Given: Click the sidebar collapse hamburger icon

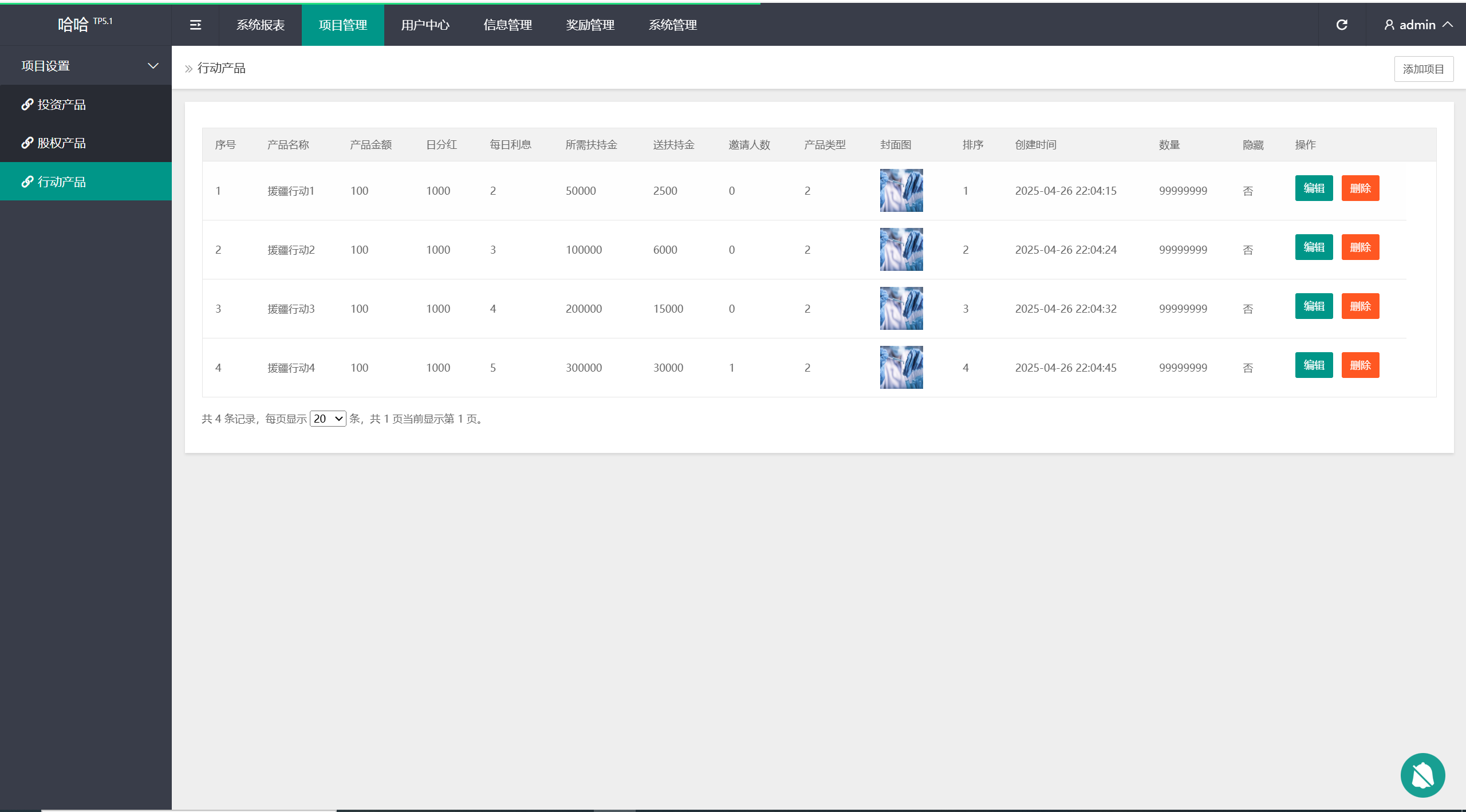Looking at the screenshot, I should (195, 25).
